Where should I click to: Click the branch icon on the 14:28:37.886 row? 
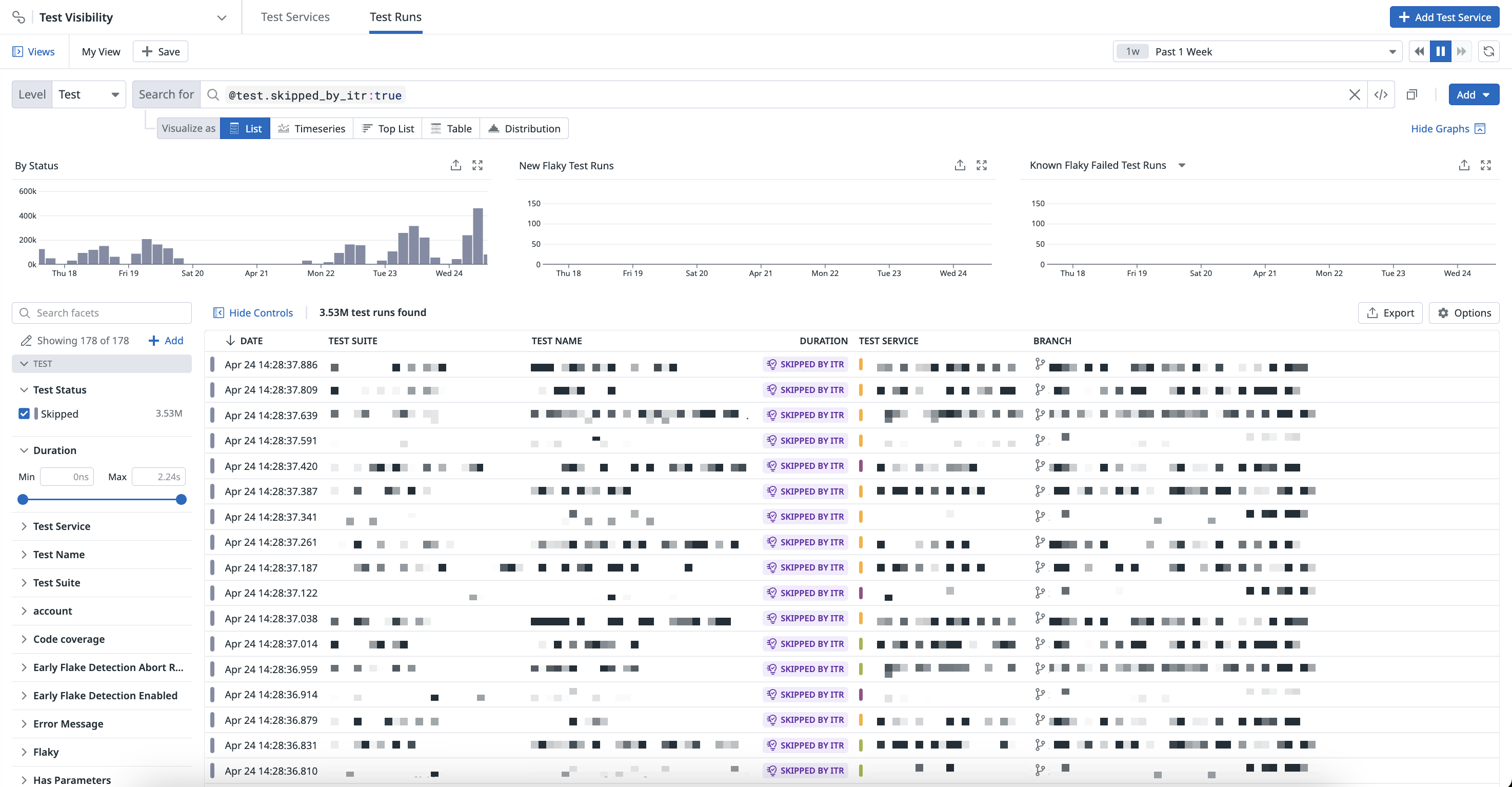(x=1040, y=364)
